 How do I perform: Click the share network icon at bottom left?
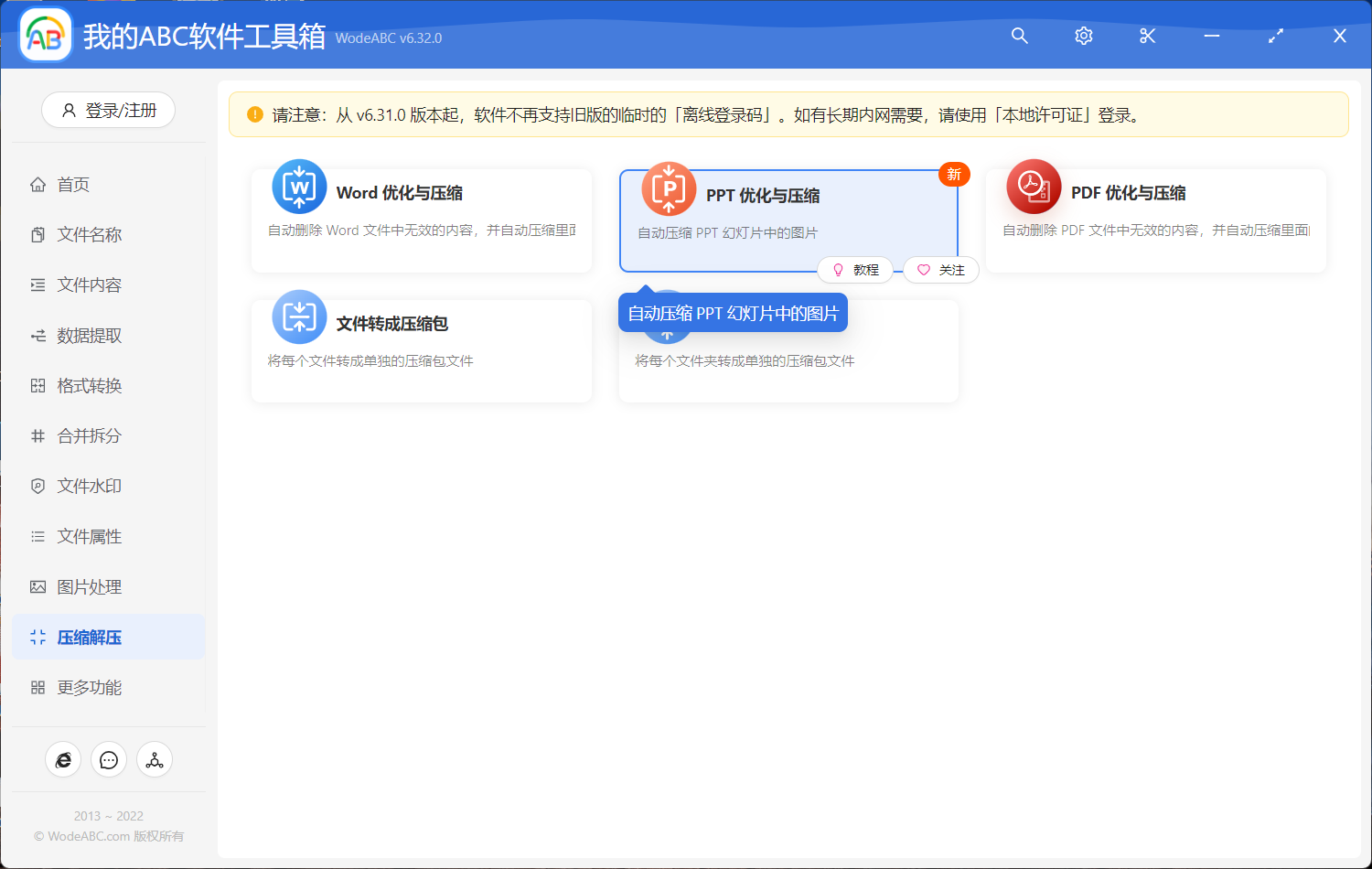(155, 759)
